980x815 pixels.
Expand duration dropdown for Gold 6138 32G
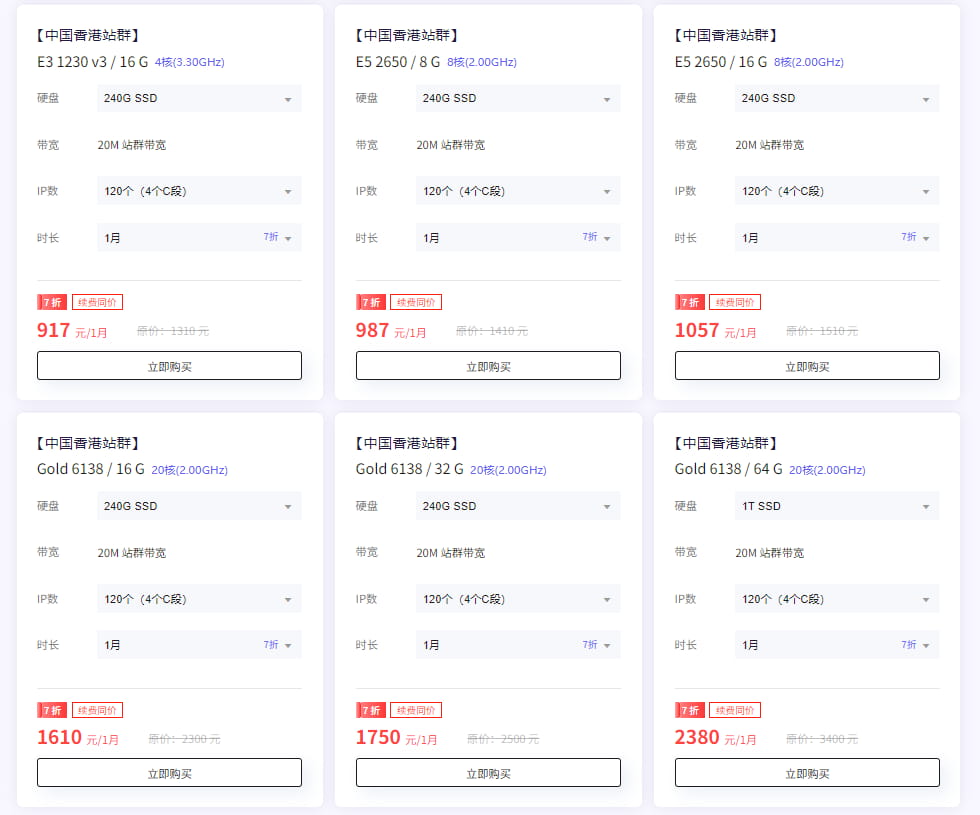point(518,645)
